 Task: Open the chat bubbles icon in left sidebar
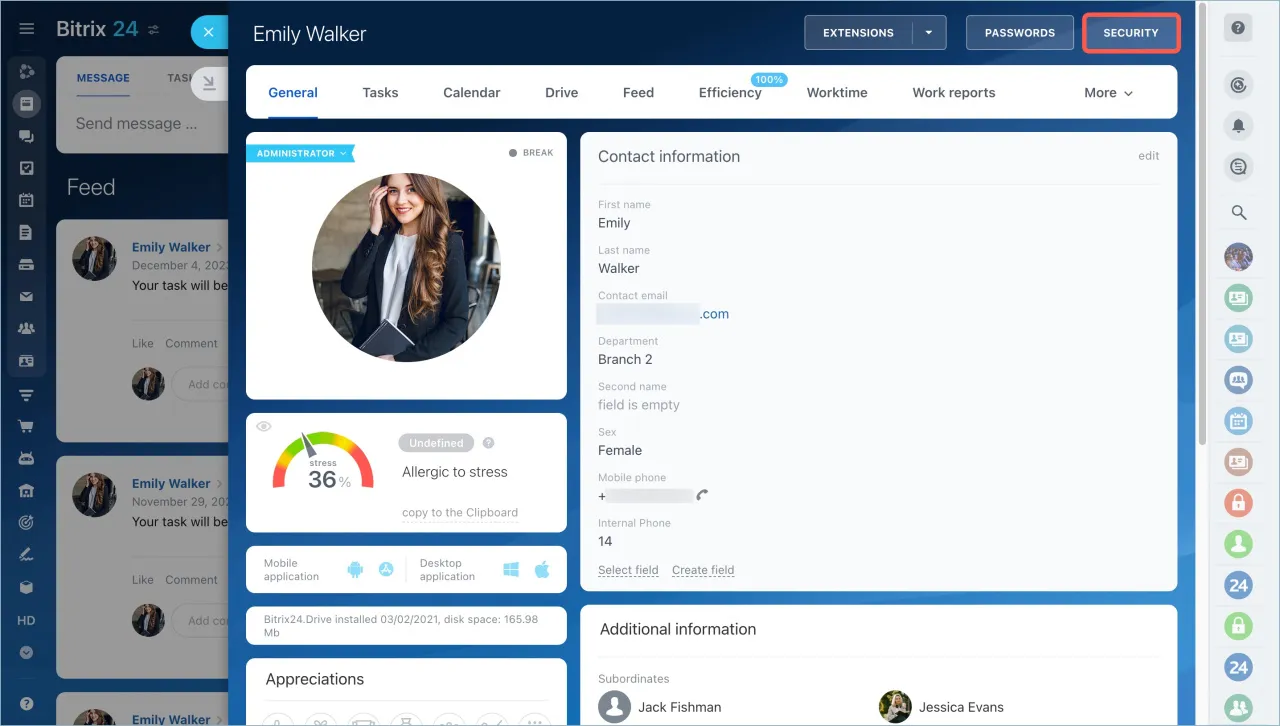27,136
